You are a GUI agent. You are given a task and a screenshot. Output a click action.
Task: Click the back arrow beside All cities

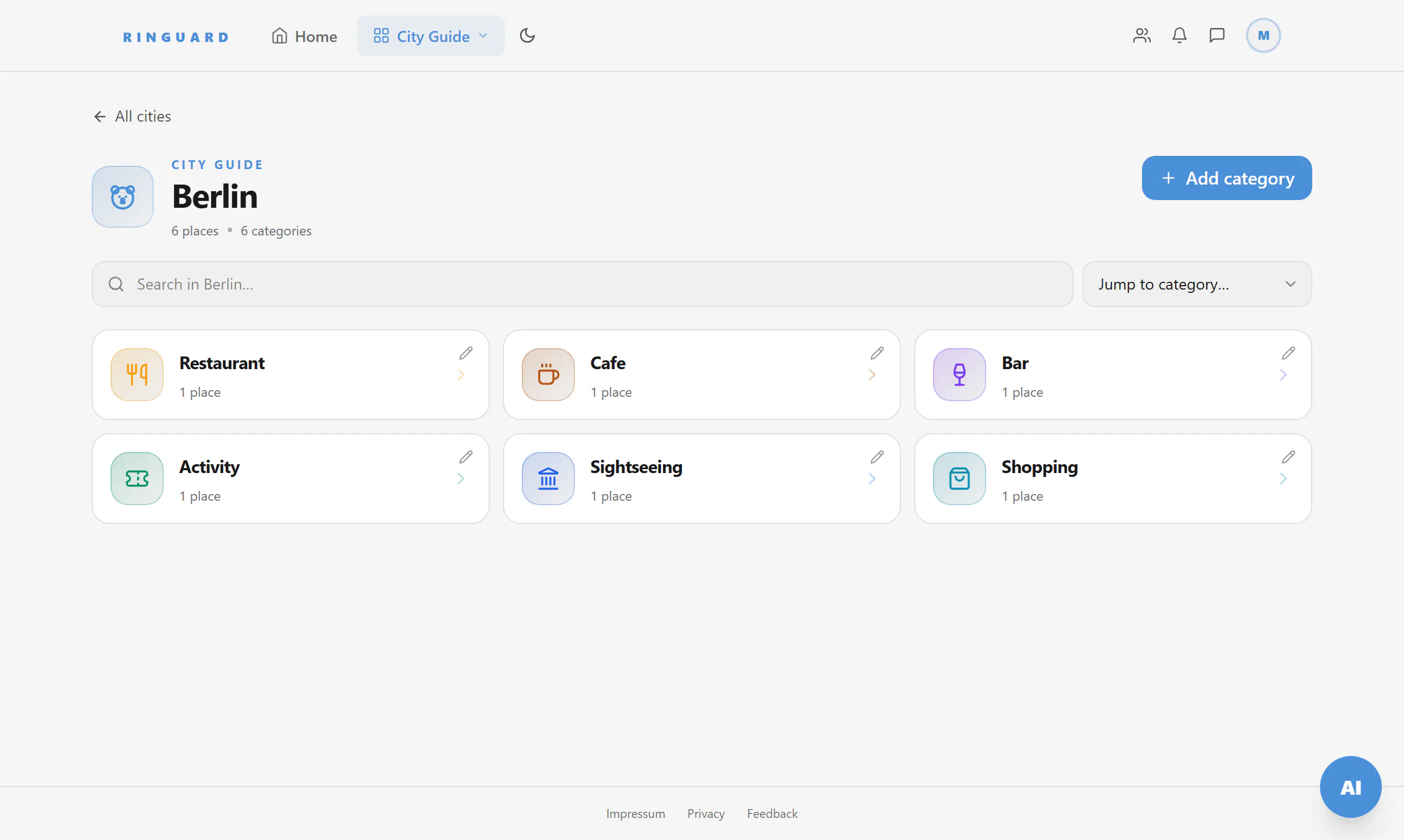[x=100, y=117]
